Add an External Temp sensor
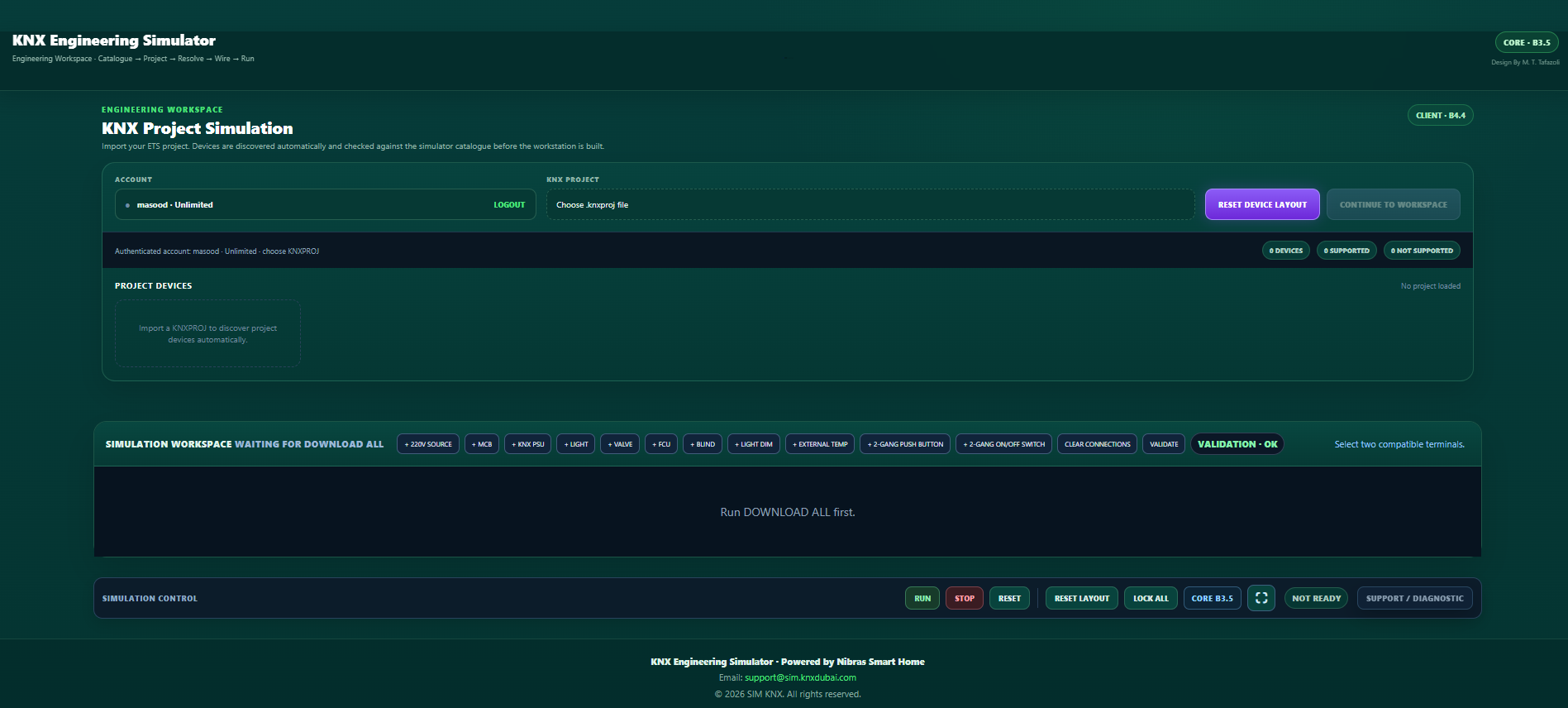The height and width of the screenshot is (708, 1568). click(x=820, y=444)
